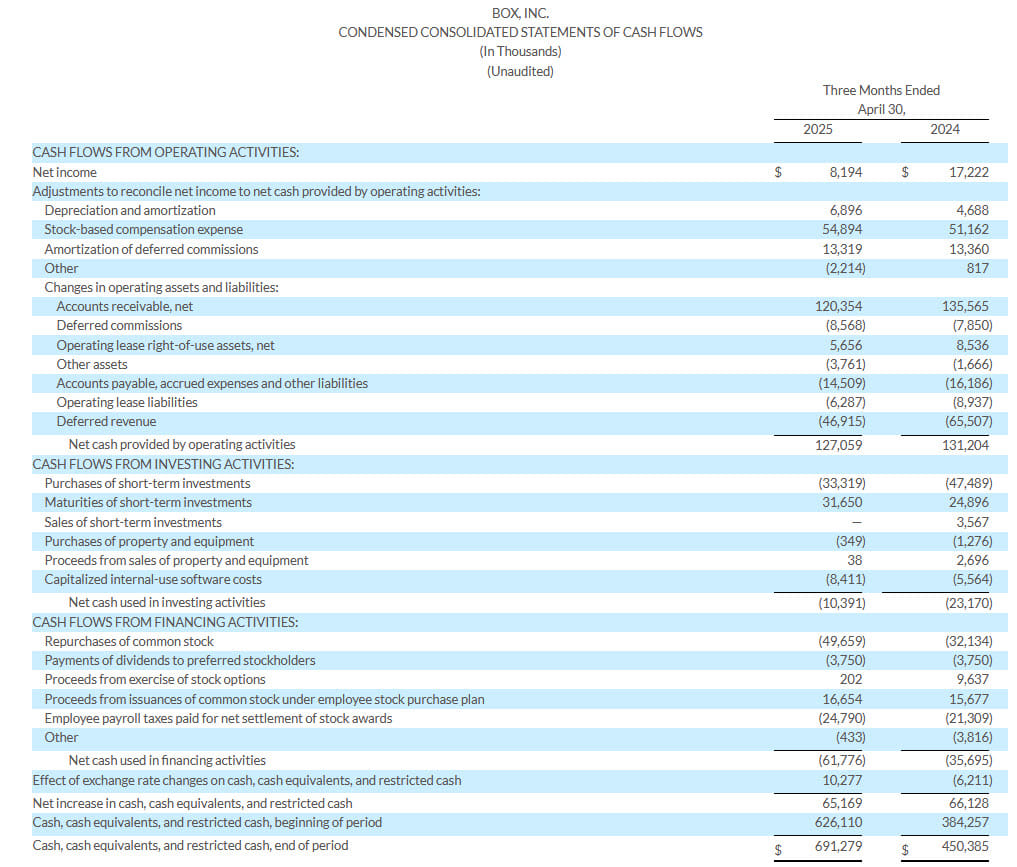Image resolution: width=1017 pixels, height=867 pixels.
Task: Select the "CASH FLOWS FROM OPERATING ACTIVITIES:" section heading
Action: [x=166, y=152]
